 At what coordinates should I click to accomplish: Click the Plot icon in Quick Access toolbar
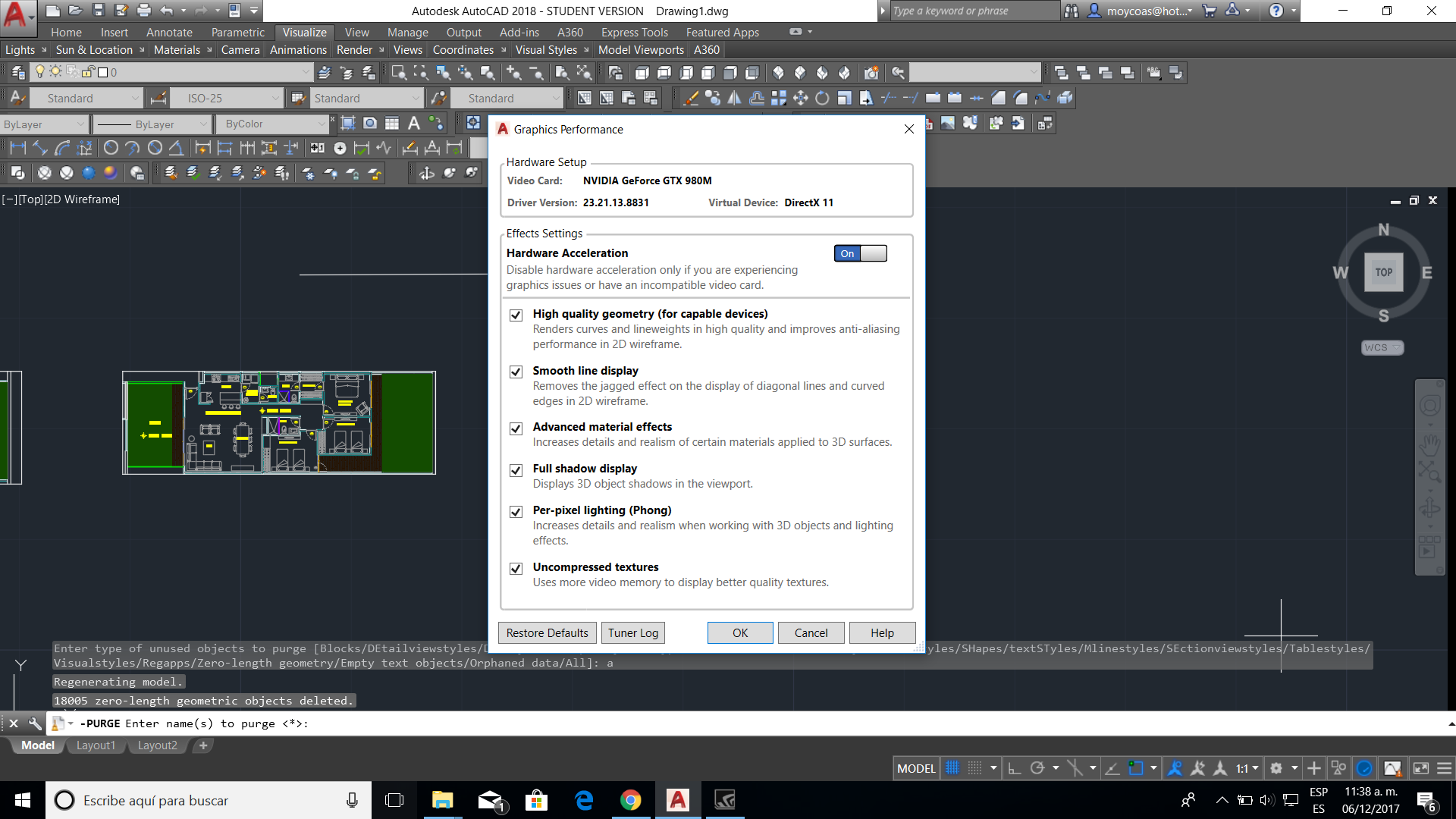(143, 11)
